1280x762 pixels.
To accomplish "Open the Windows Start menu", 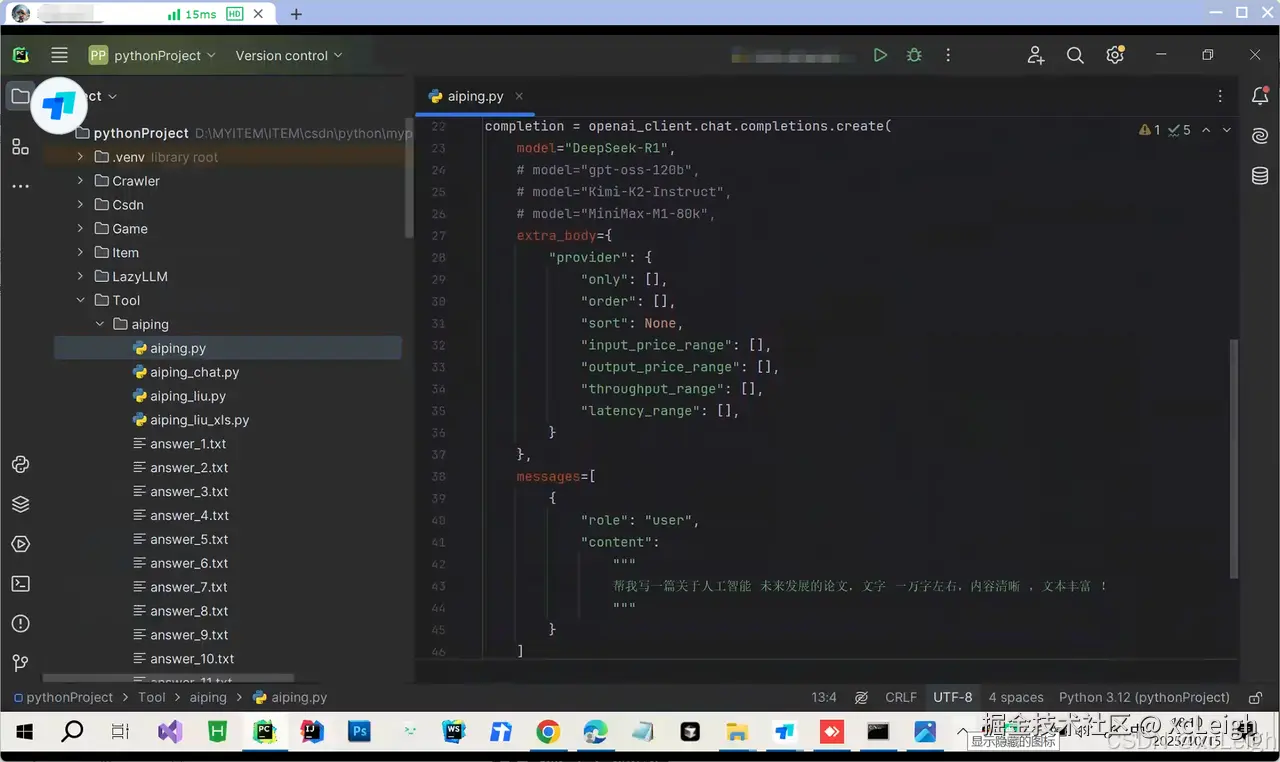I will point(24,732).
